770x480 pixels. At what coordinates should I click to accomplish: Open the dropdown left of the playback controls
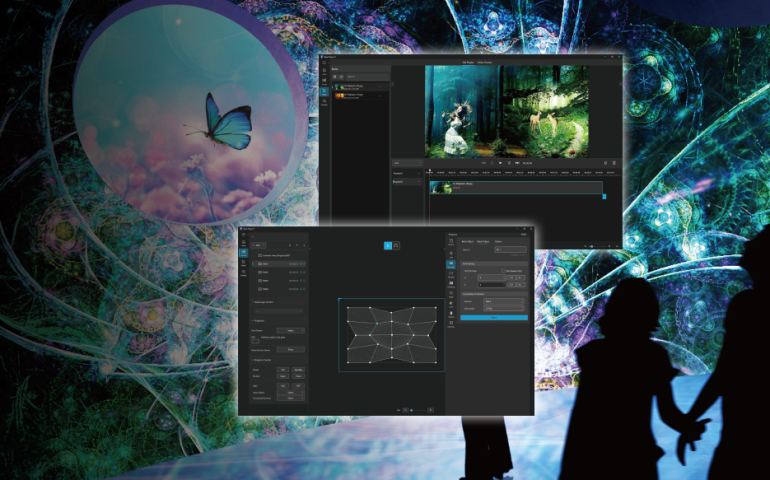408,163
